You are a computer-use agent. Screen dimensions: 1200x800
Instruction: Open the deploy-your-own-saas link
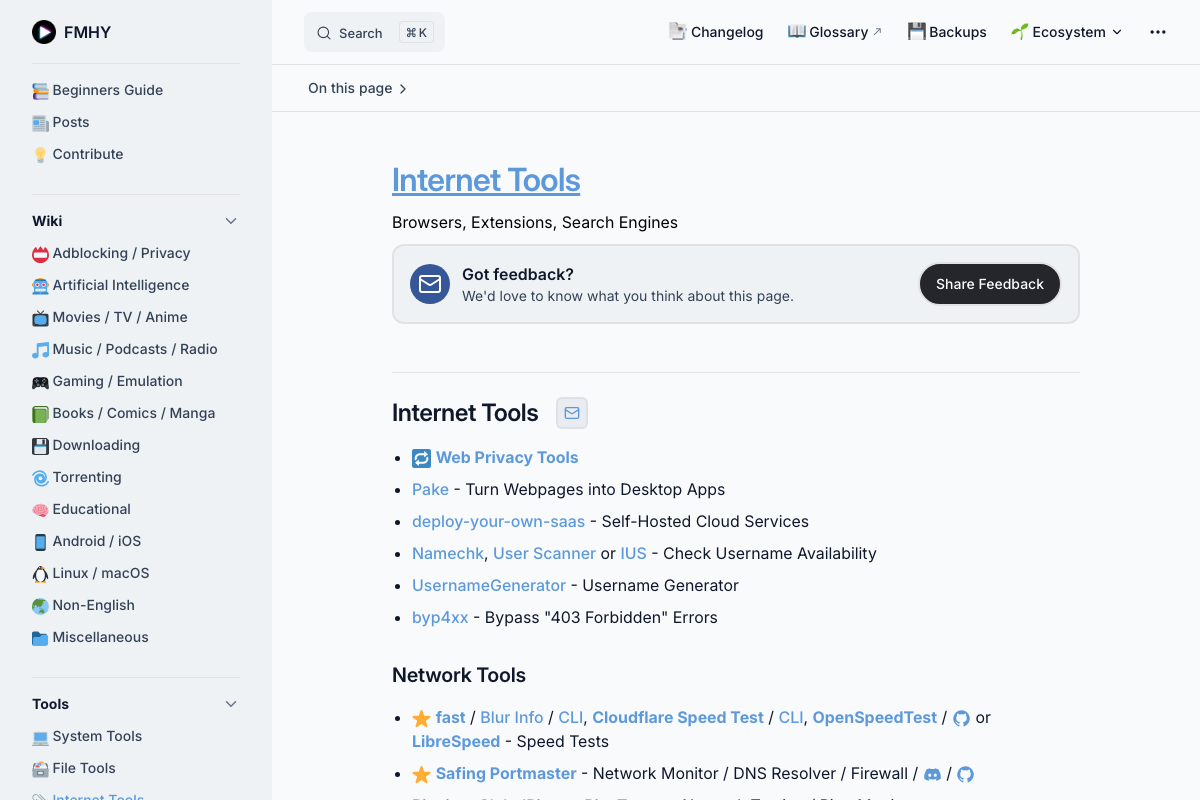498,521
